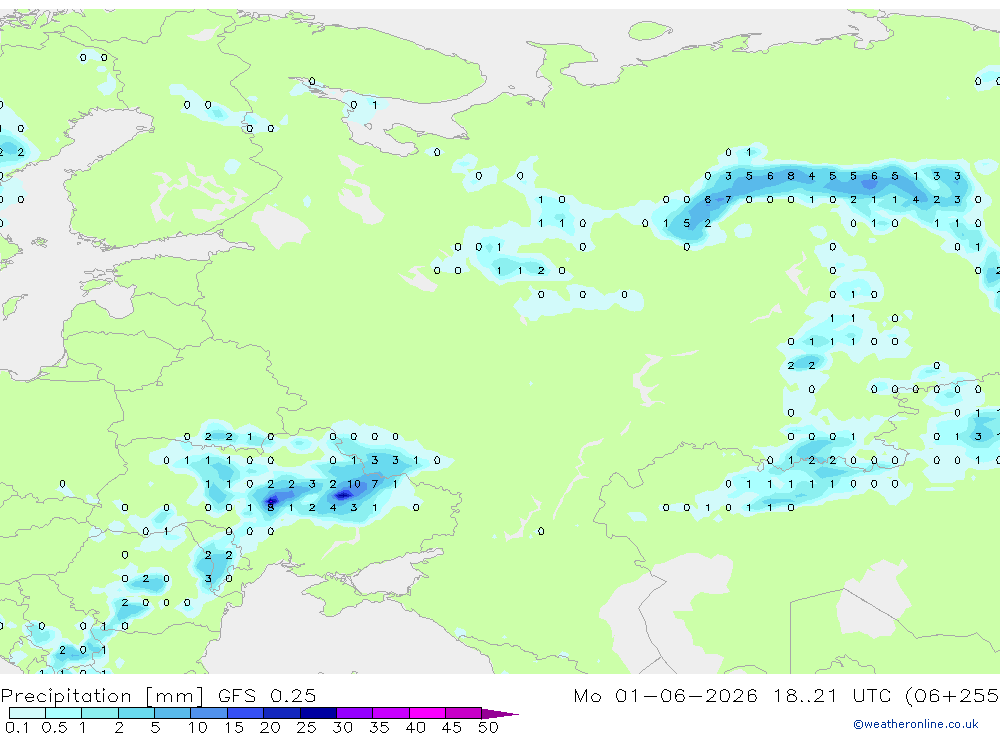Click the 'Mo 01-06-2026 18..21 UTC' timestamp
1000x733 pixels.
[732, 695]
